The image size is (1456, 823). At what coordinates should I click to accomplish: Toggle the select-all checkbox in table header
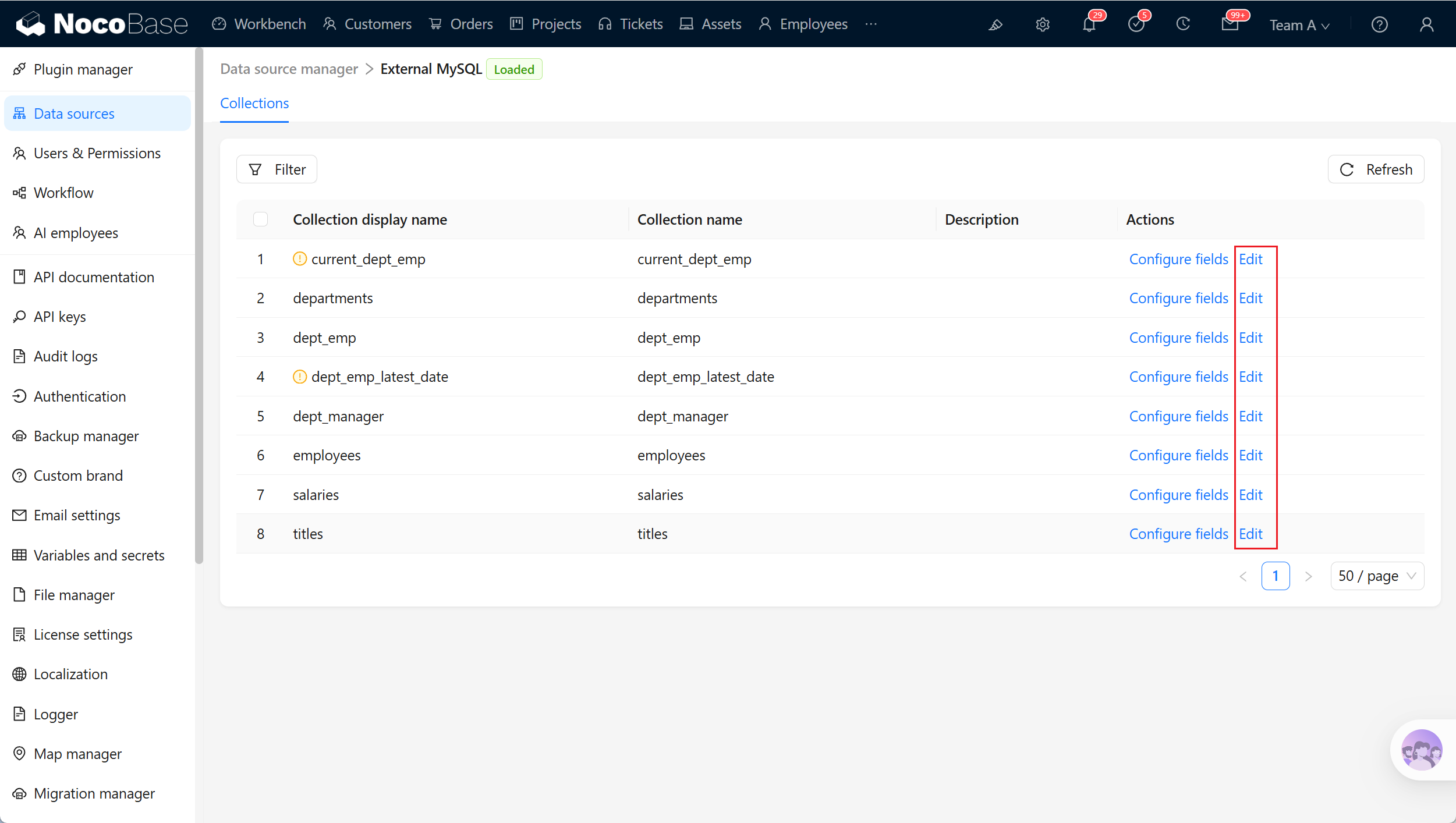pos(260,219)
